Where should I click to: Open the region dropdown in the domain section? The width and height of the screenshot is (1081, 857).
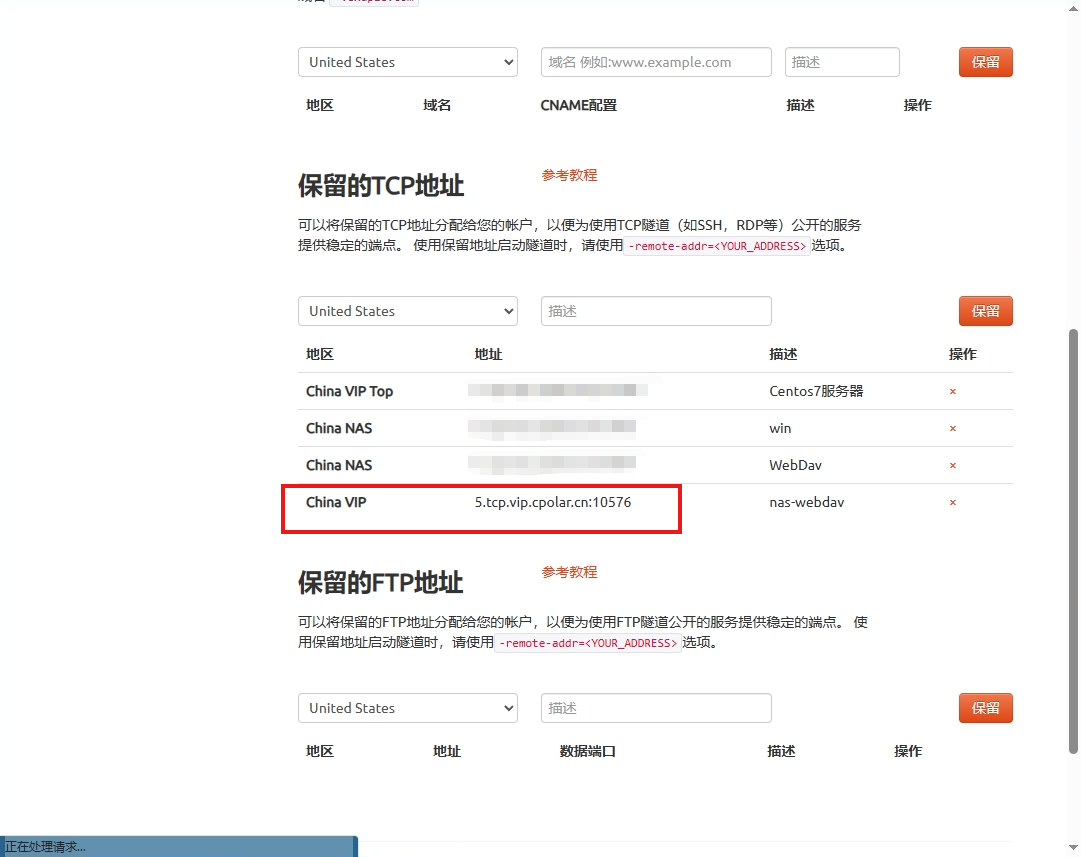coord(407,62)
